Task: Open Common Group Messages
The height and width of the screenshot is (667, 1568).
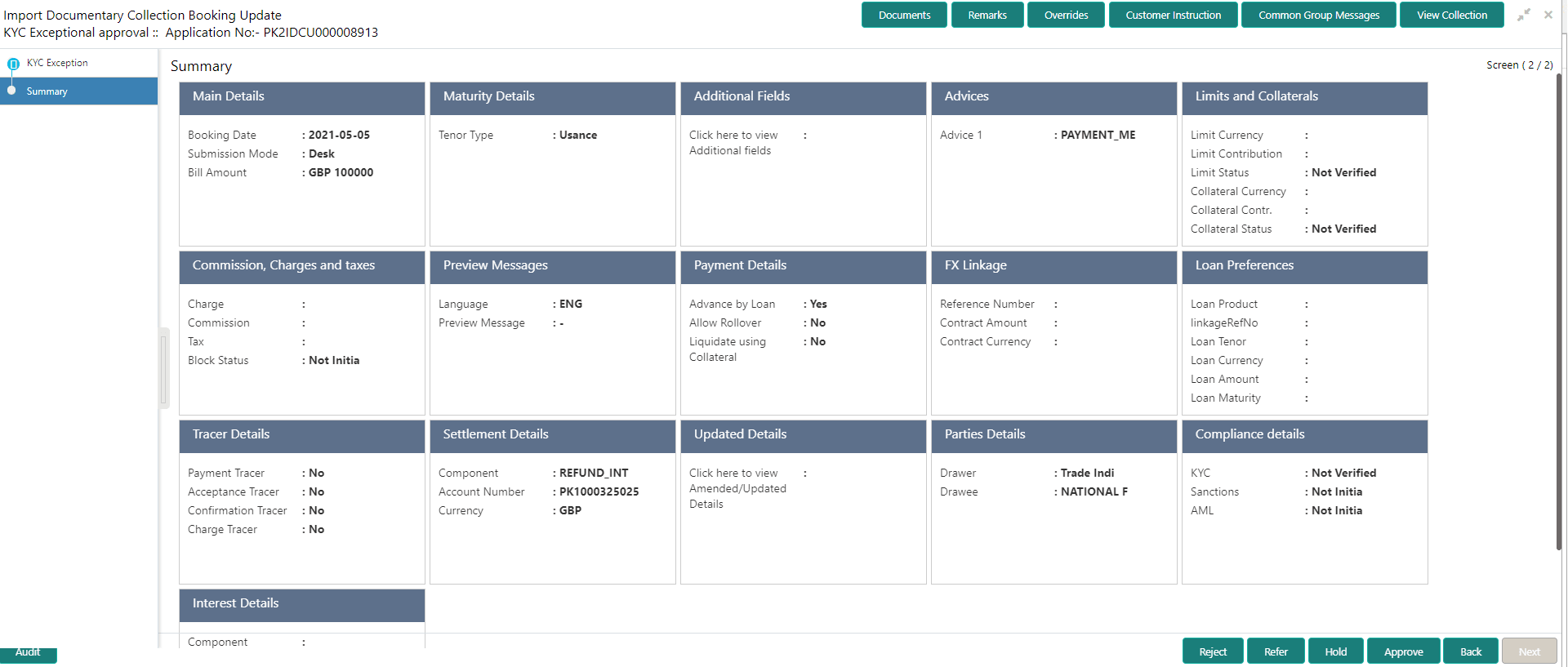Action: point(1318,15)
